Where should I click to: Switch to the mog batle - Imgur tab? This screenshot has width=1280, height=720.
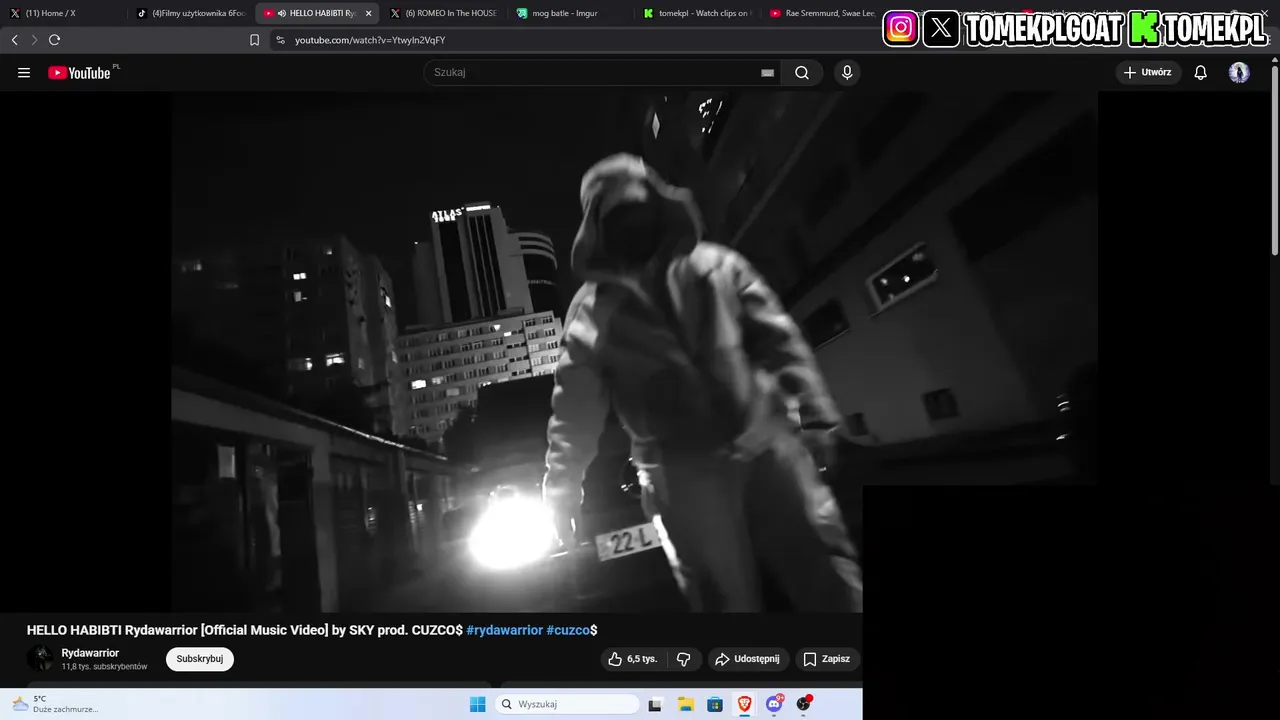[570, 13]
